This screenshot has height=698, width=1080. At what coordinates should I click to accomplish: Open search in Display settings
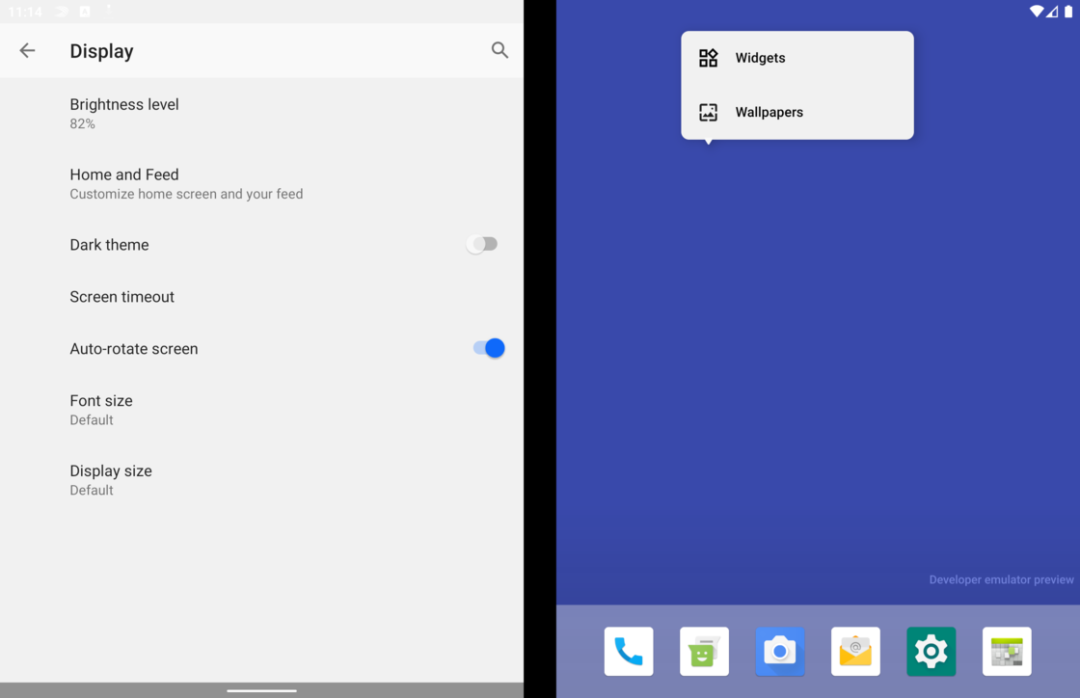[499, 50]
